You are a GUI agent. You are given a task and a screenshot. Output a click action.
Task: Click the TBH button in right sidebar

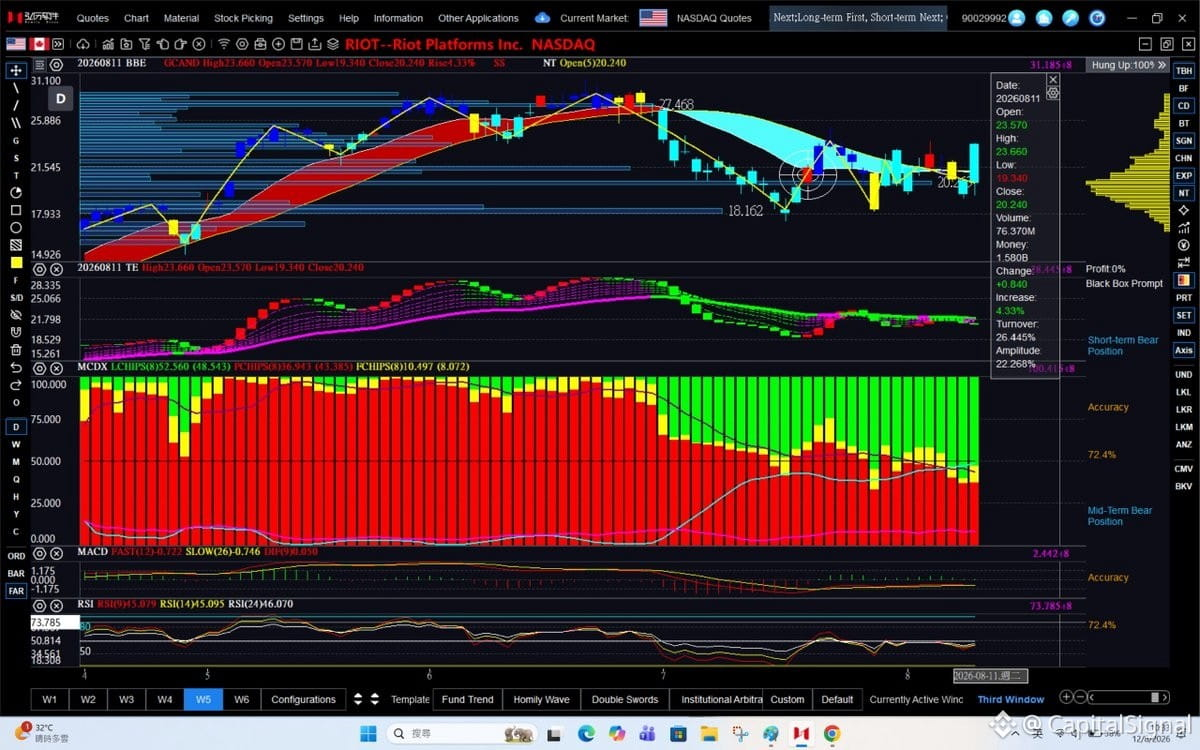1184,71
